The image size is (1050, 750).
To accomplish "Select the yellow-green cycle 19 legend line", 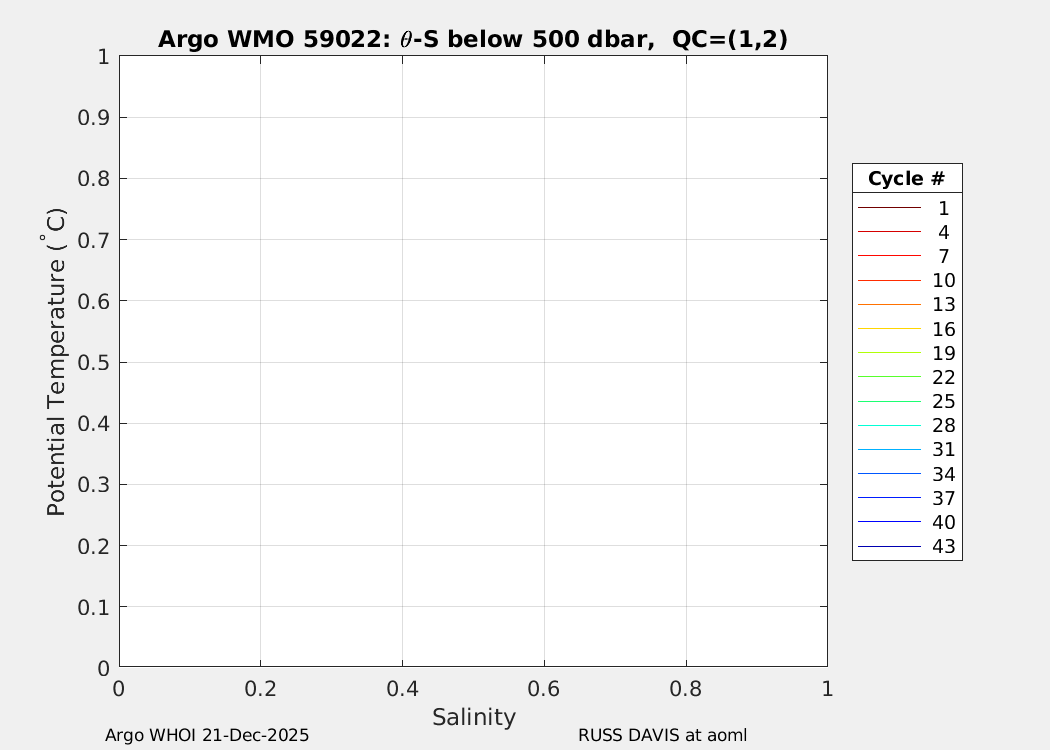I will point(889,353).
